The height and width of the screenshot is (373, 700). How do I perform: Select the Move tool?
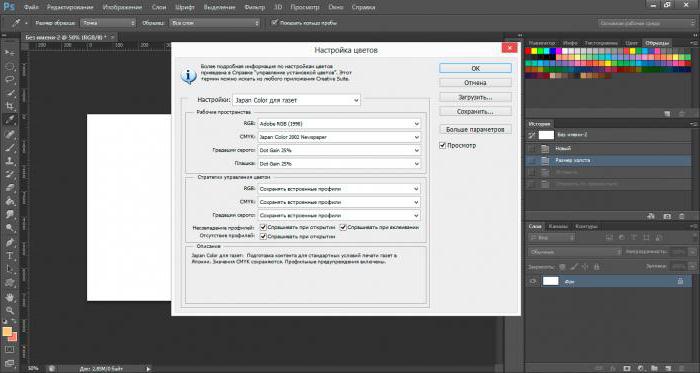pyautogui.click(x=10, y=52)
